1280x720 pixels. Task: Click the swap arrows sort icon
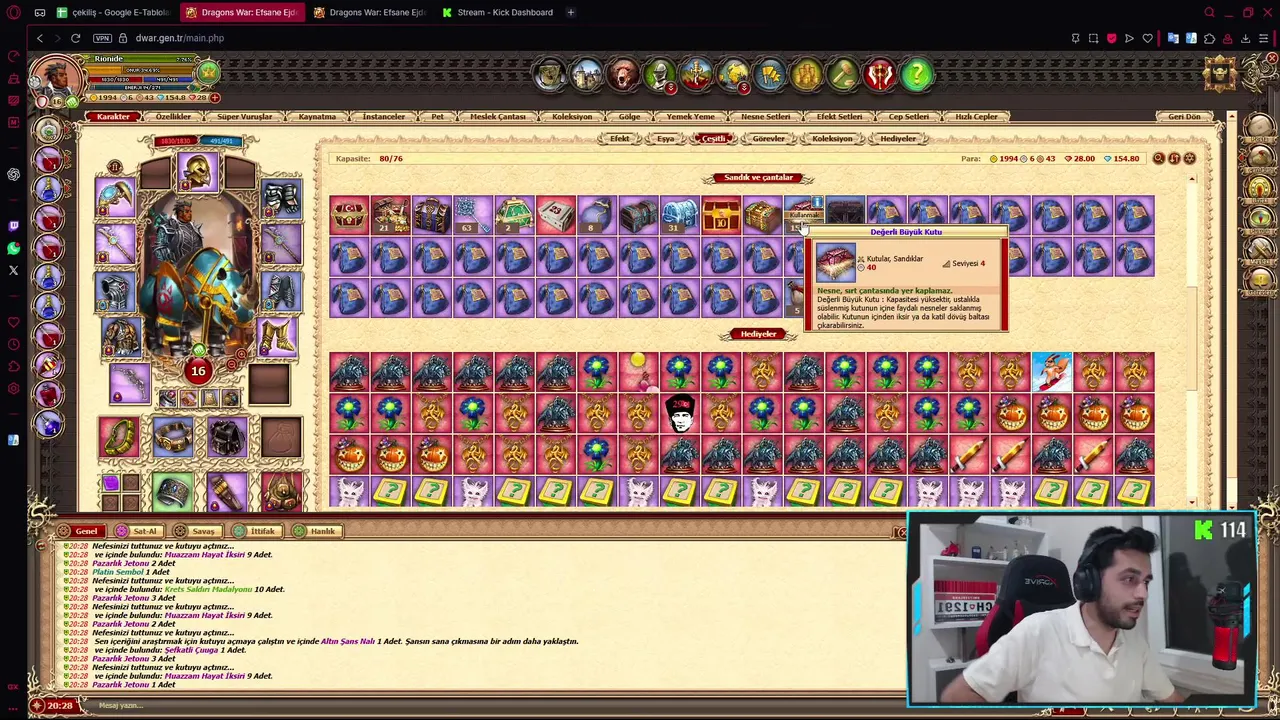point(1174,158)
